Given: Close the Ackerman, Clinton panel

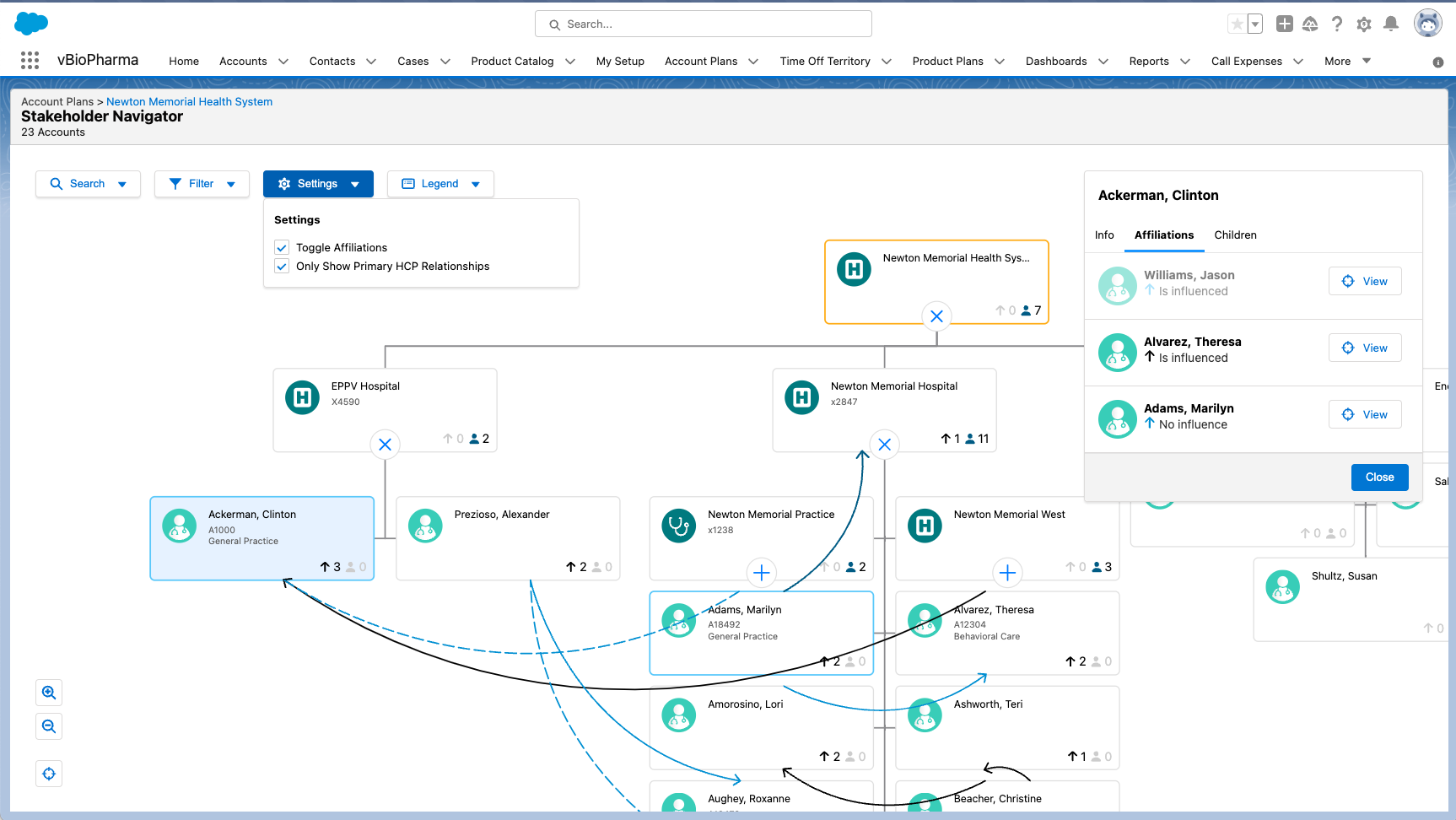Looking at the screenshot, I should point(1379,477).
